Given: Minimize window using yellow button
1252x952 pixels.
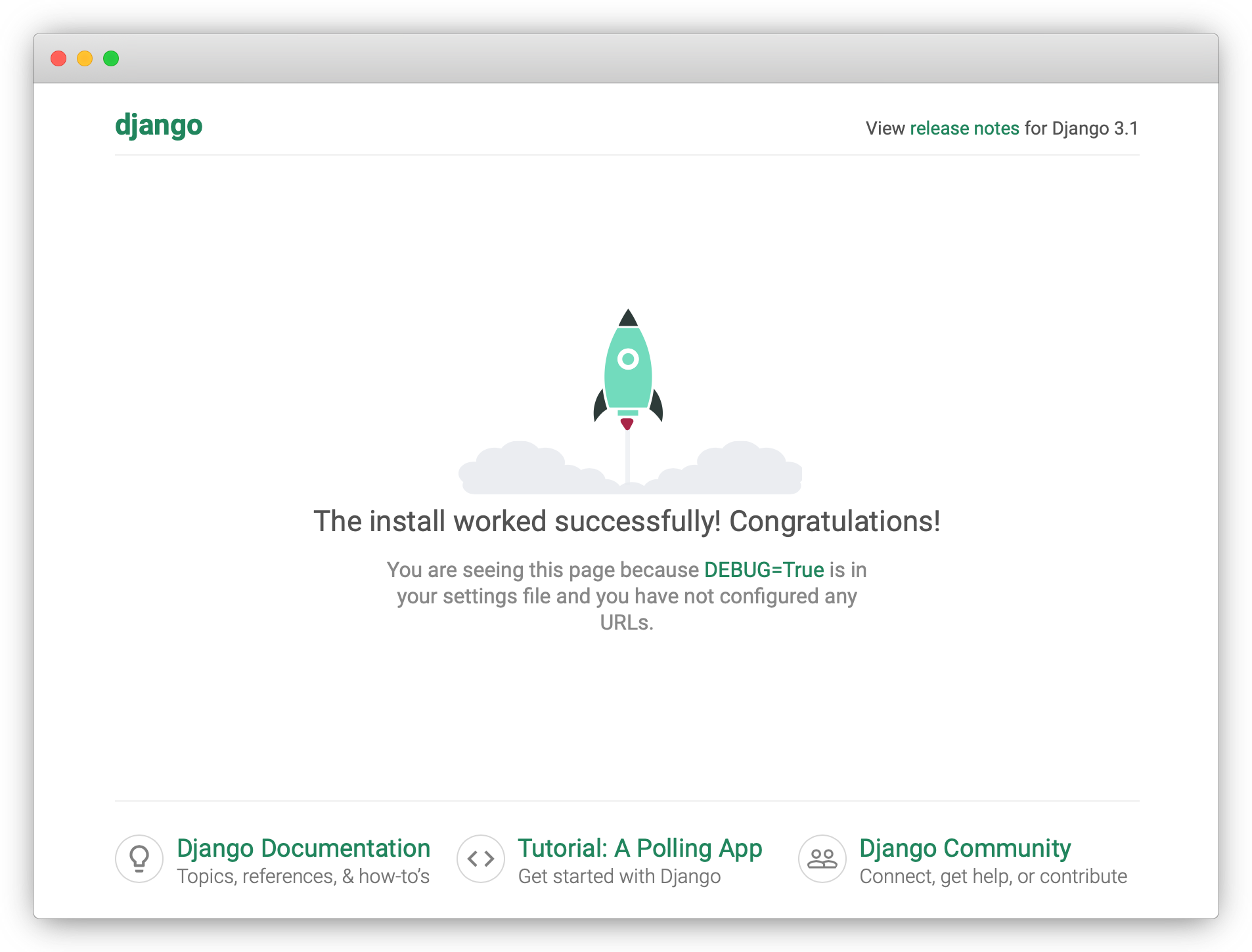Looking at the screenshot, I should coord(85,58).
